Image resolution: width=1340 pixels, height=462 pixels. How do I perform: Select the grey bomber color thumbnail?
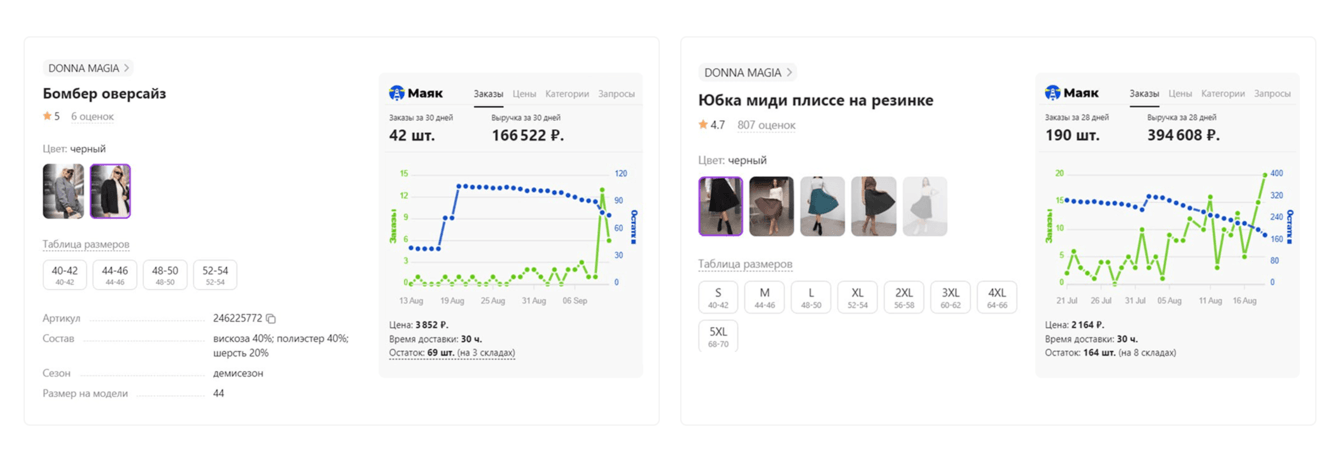tap(64, 191)
